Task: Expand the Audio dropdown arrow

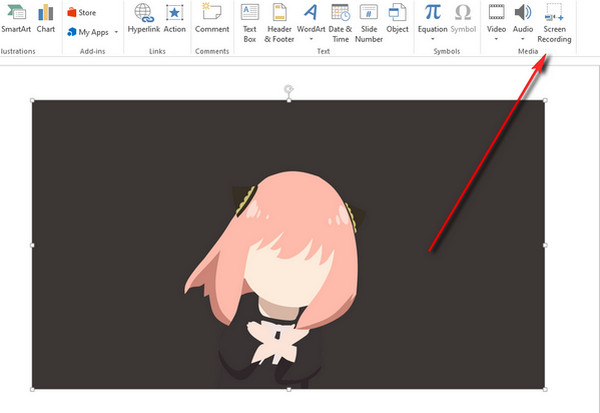Action: pyautogui.click(x=523, y=39)
